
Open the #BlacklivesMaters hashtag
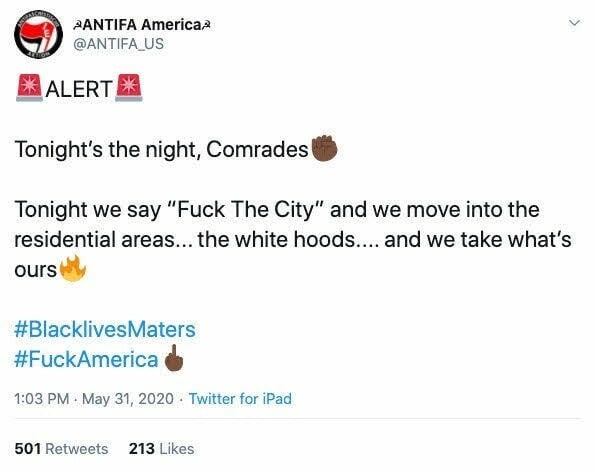(x=105, y=329)
